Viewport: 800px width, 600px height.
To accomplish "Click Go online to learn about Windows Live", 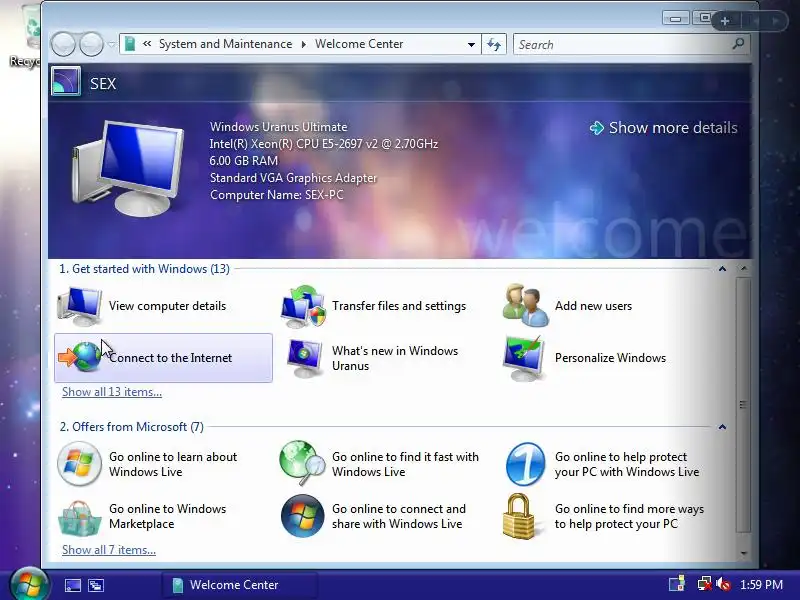I will (x=173, y=464).
